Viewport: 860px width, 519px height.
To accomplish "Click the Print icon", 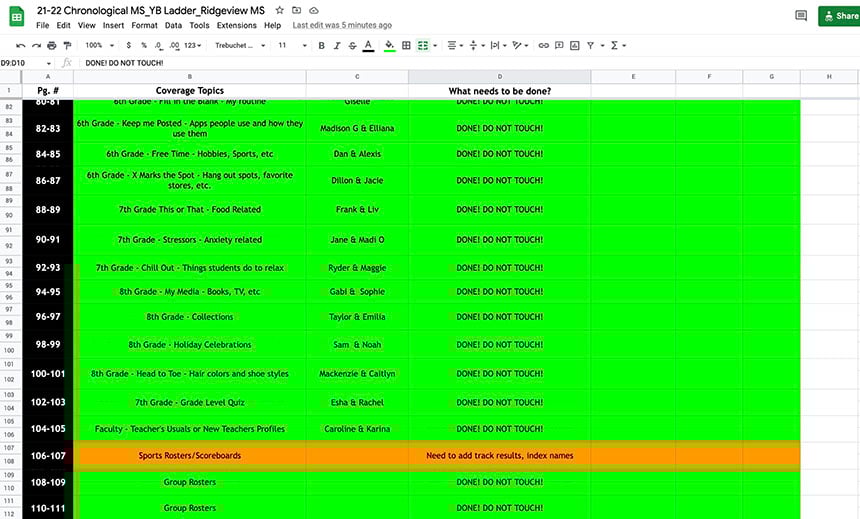I will point(52,45).
